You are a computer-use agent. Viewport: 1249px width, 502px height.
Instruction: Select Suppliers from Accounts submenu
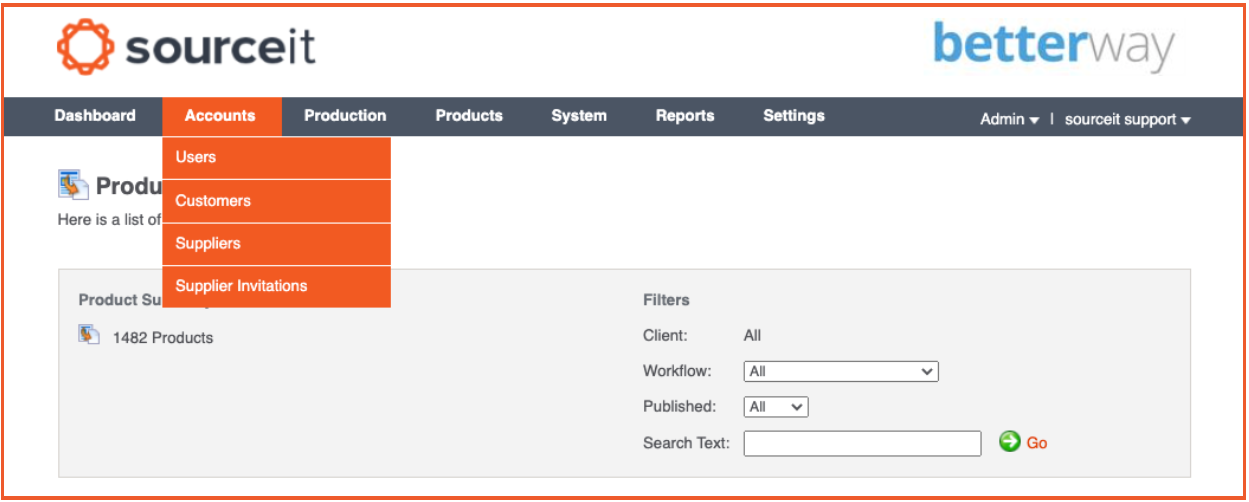pyautogui.click(x=276, y=244)
